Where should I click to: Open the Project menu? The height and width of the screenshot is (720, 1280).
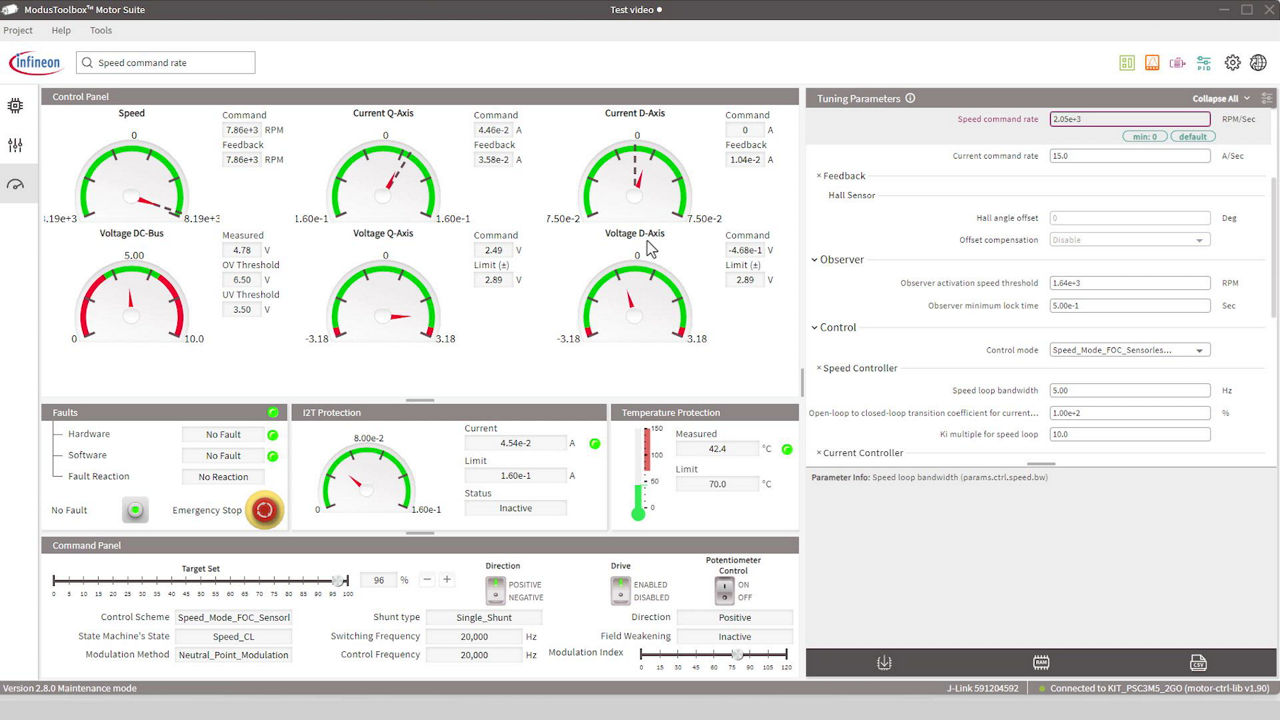point(18,31)
